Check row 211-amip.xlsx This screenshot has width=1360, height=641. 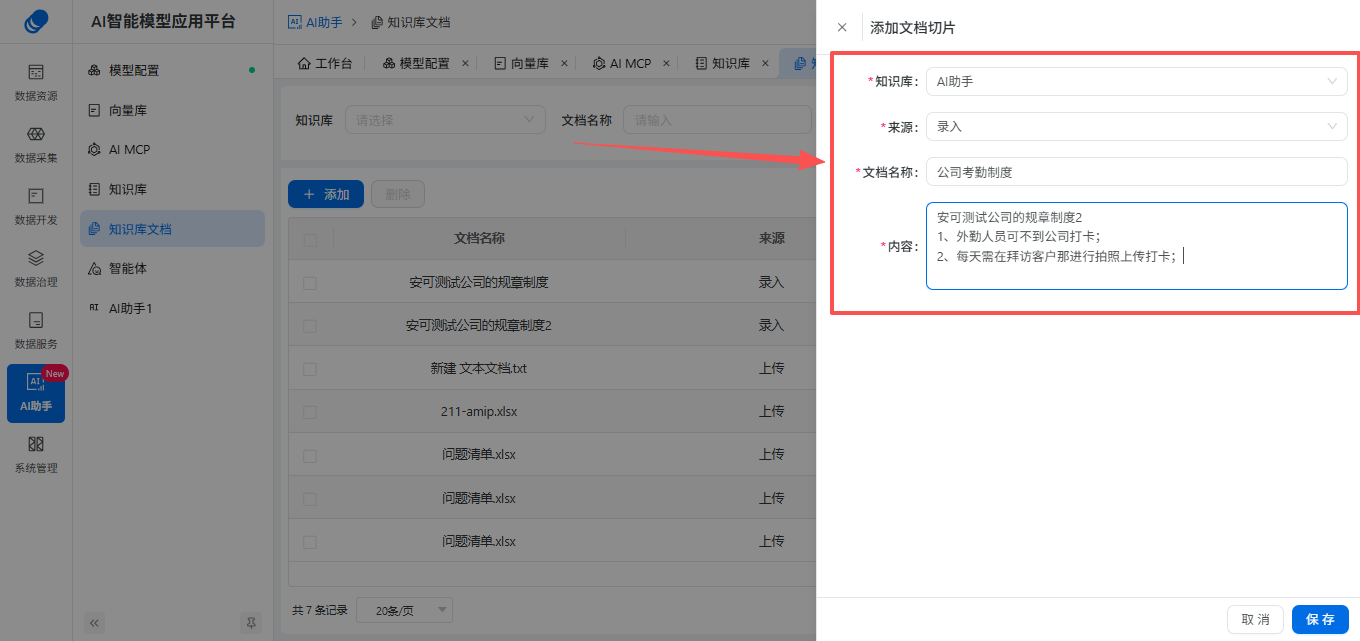pyautogui.click(x=310, y=412)
